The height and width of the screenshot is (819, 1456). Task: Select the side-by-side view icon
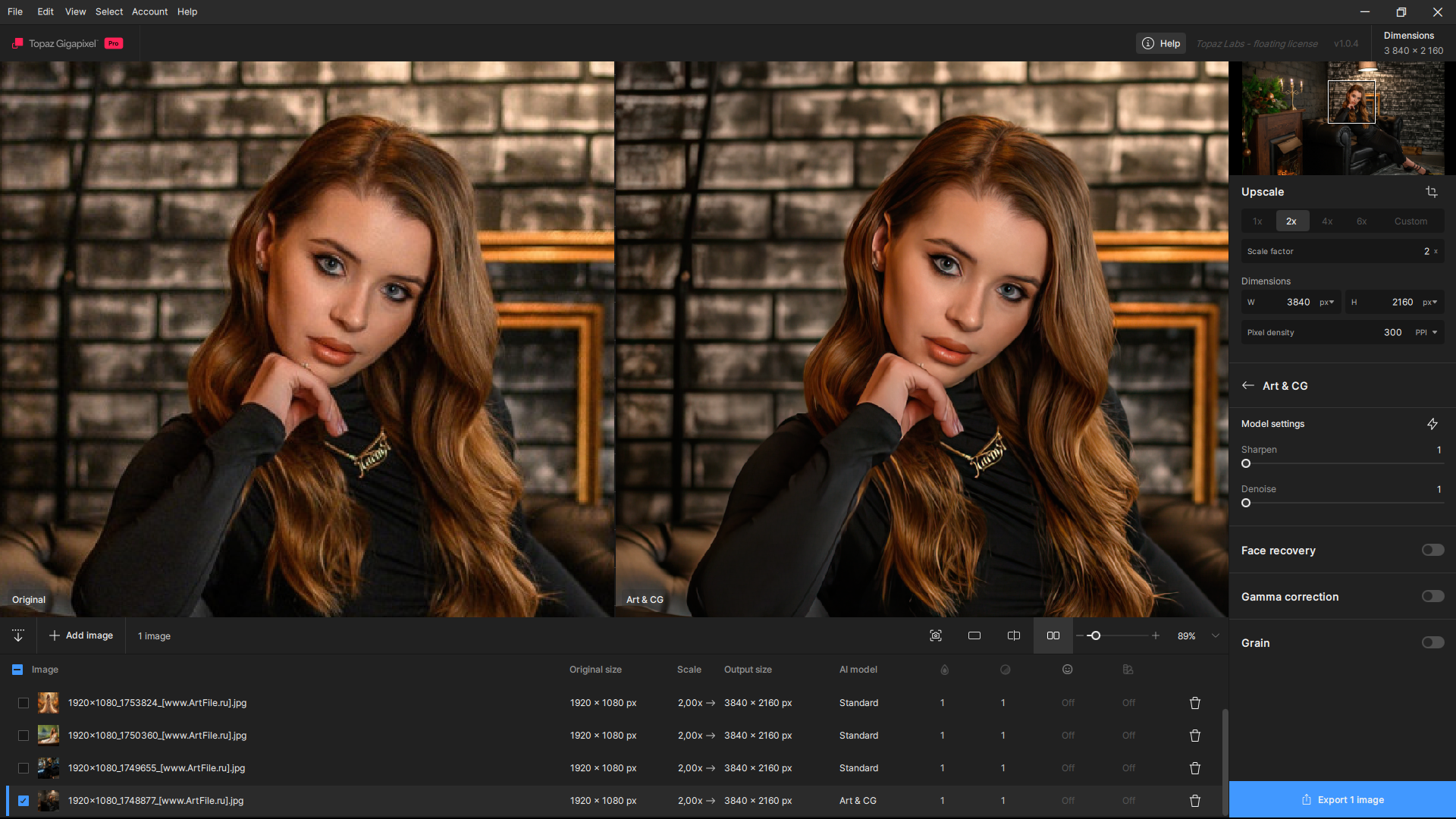pos(1053,635)
